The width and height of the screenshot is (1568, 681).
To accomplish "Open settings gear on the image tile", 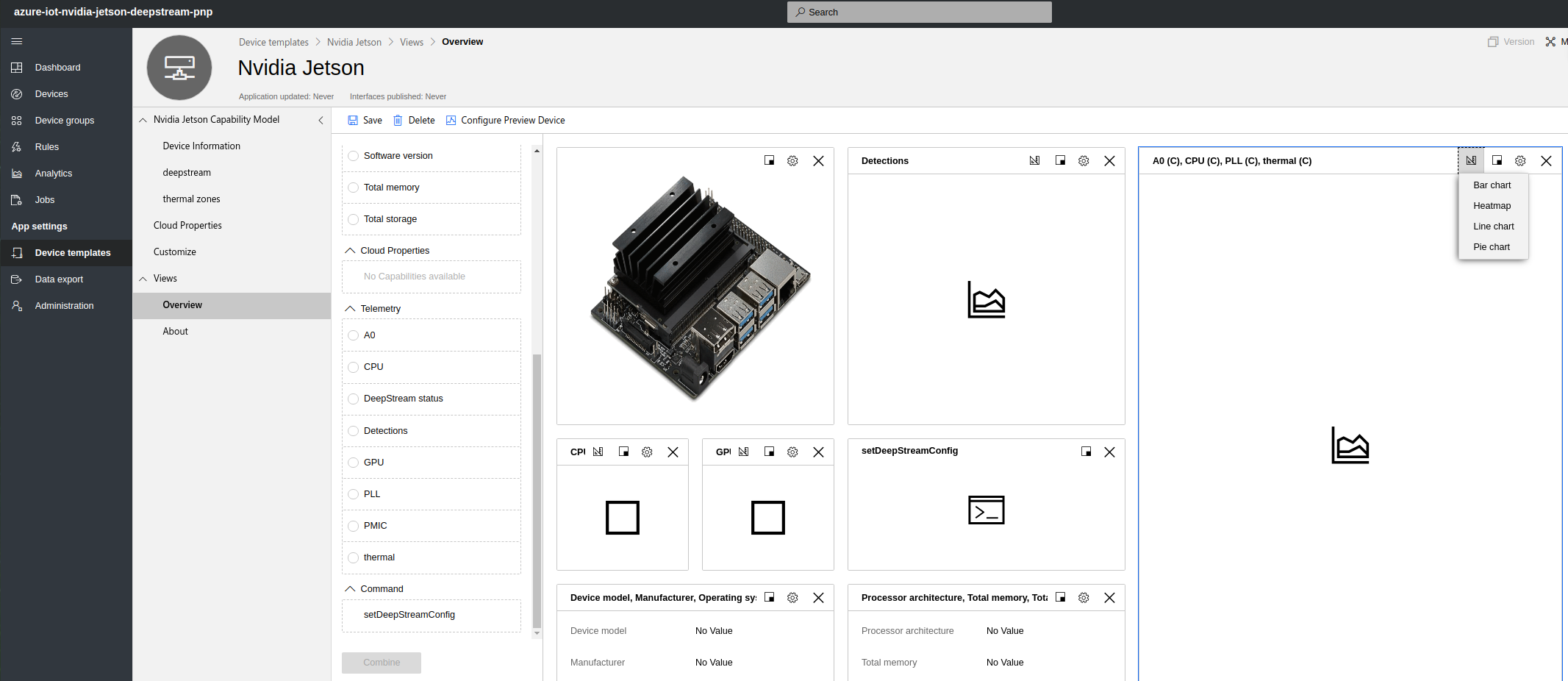I will 792,161.
